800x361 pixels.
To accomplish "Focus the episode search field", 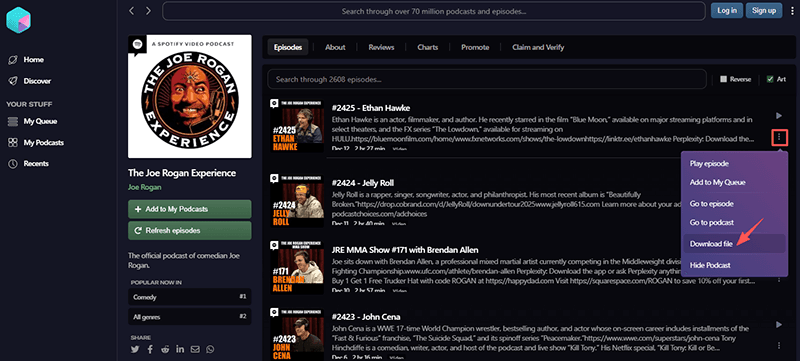I will [x=487, y=80].
